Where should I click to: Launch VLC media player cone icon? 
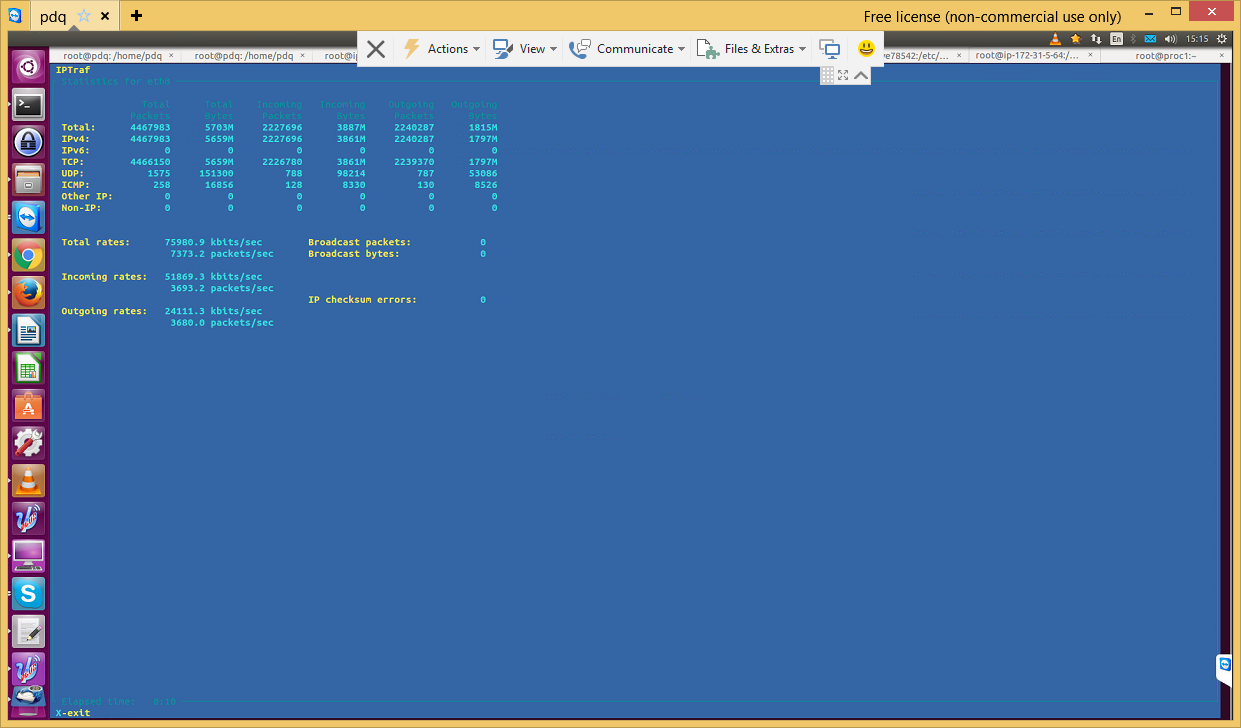(28, 480)
